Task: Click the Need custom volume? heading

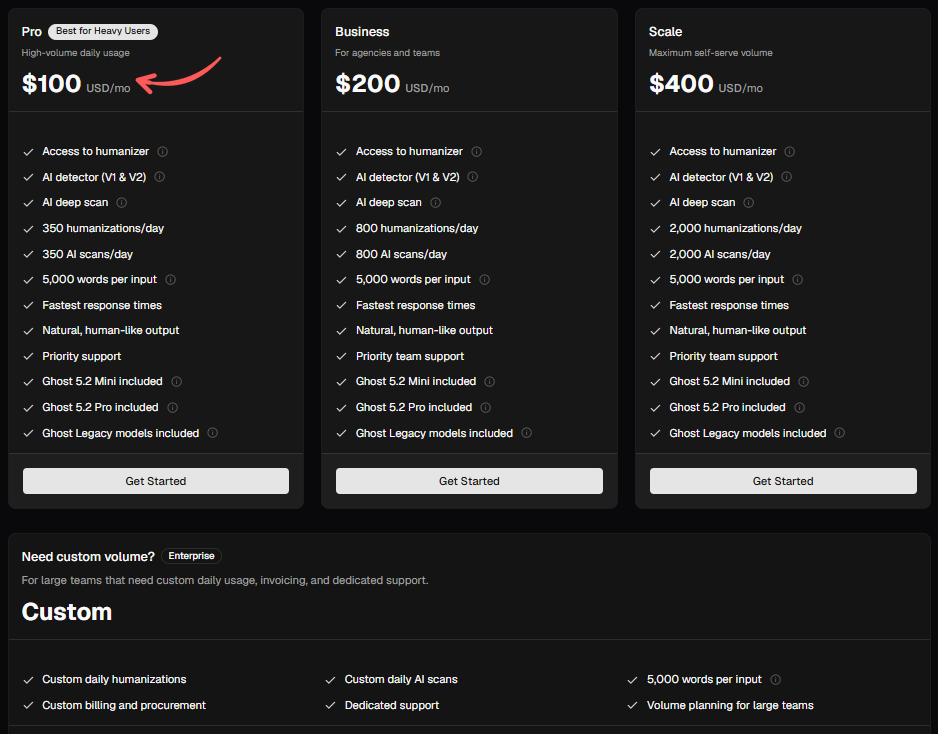Action: 88,557
